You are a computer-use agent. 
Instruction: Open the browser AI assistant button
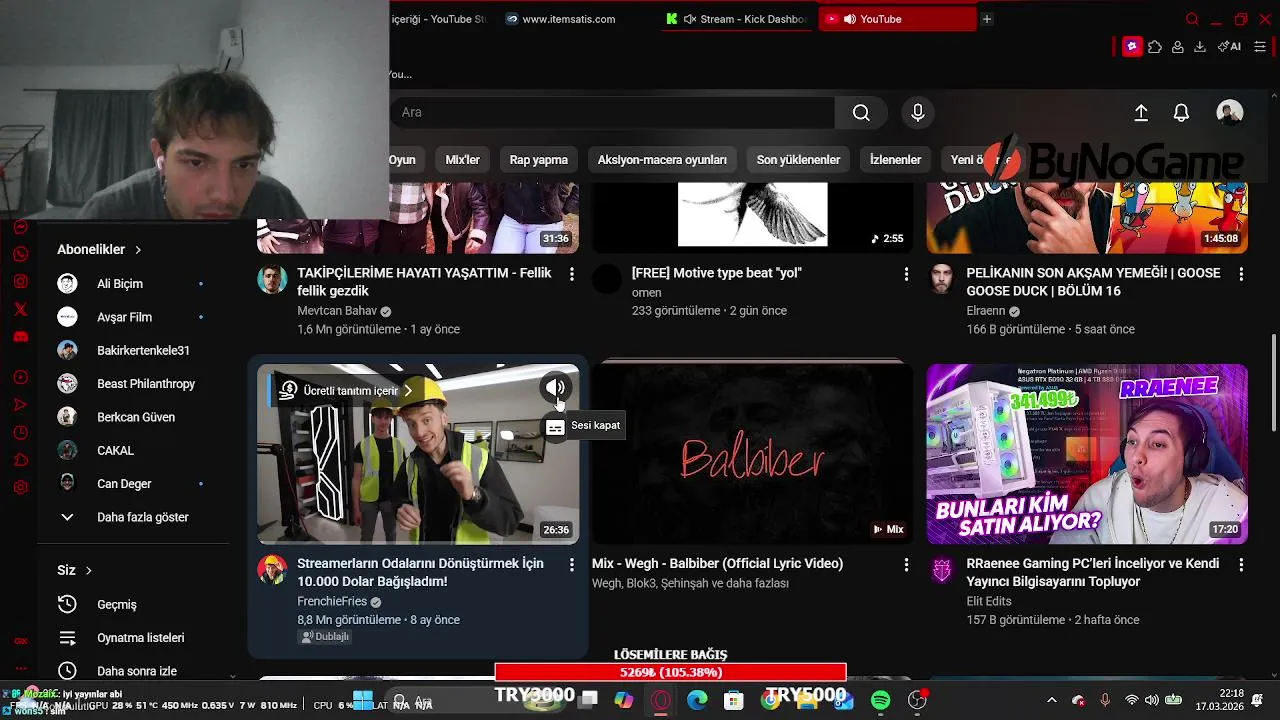pos(1229,47)
